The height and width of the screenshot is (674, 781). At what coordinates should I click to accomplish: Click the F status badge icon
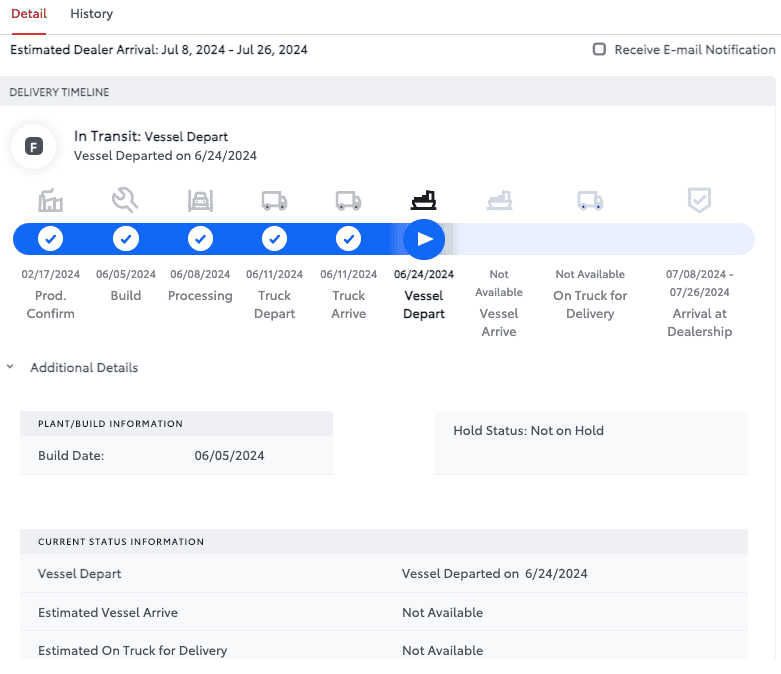34,146
